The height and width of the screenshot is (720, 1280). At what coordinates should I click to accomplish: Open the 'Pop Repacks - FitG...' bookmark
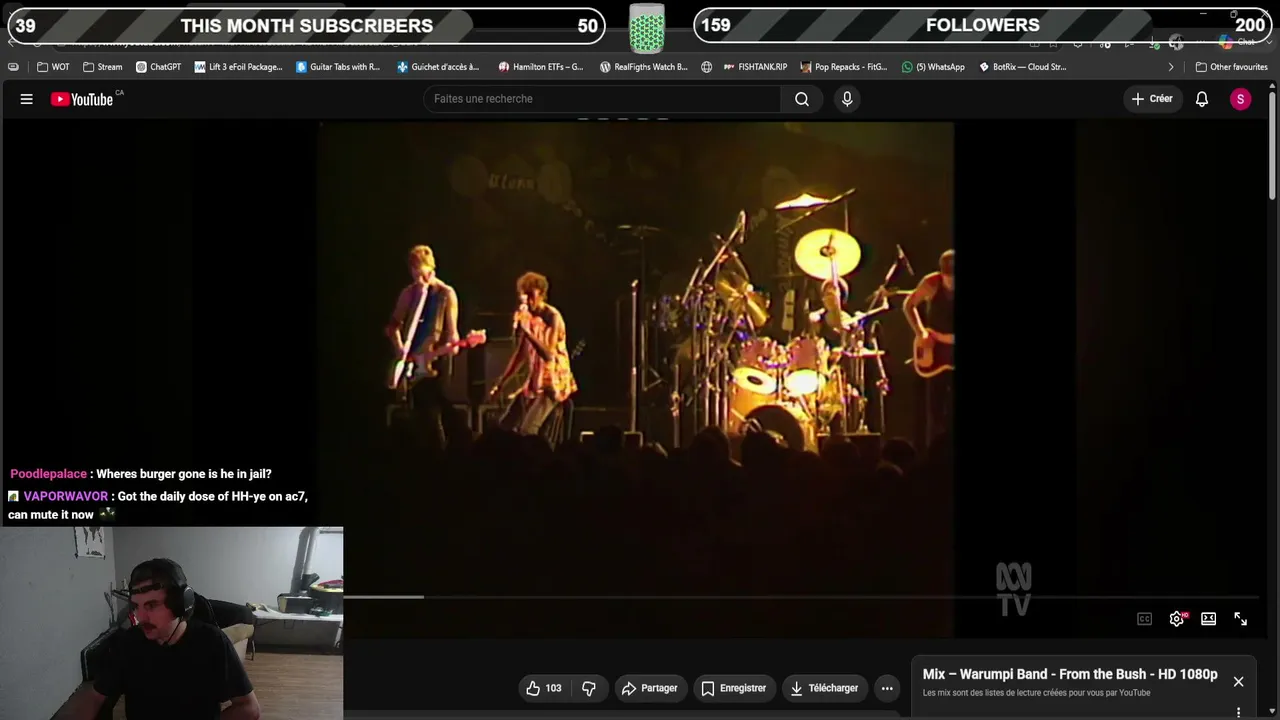[843, 67]
